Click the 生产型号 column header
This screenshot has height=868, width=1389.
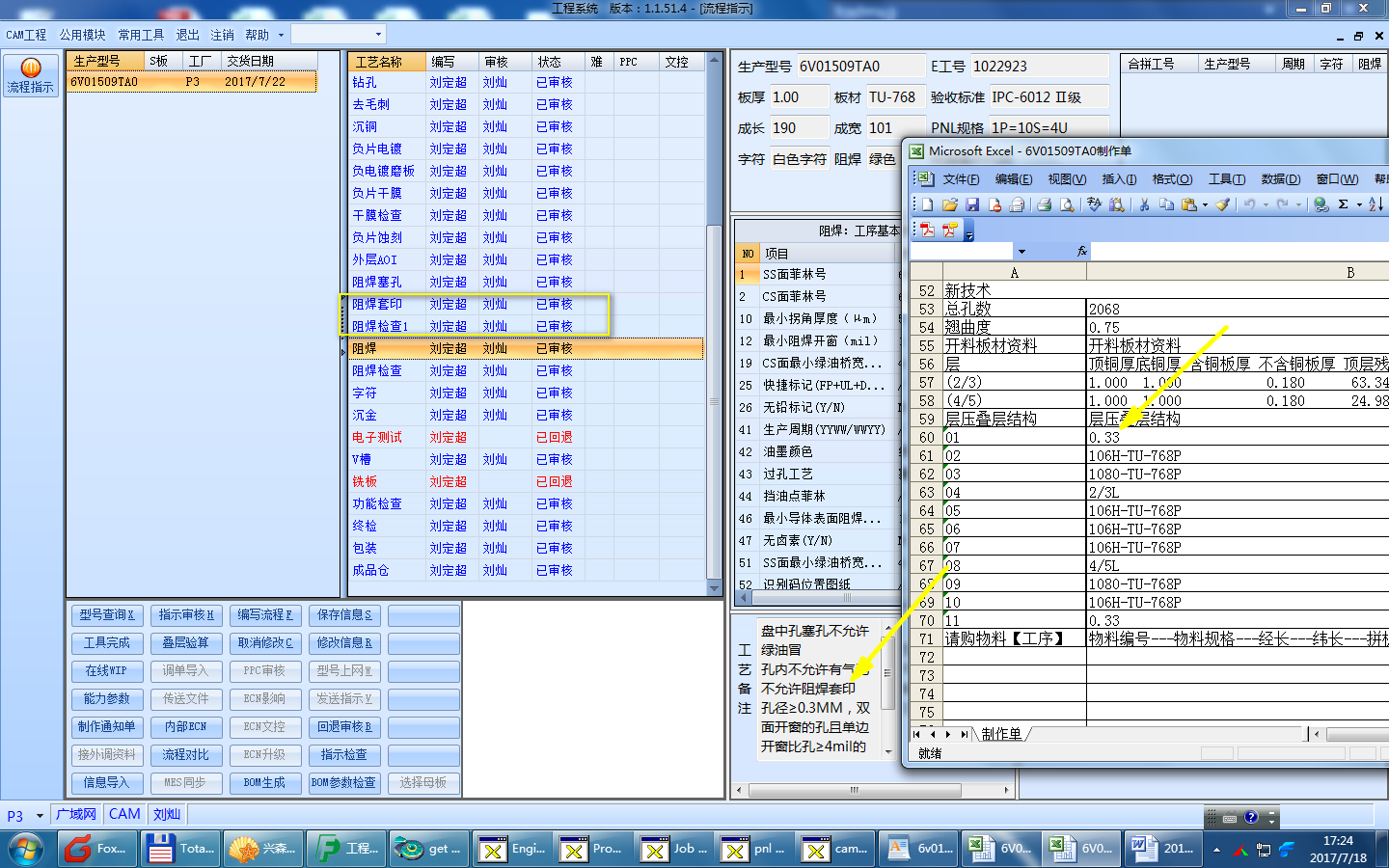(x=105, y=61)
